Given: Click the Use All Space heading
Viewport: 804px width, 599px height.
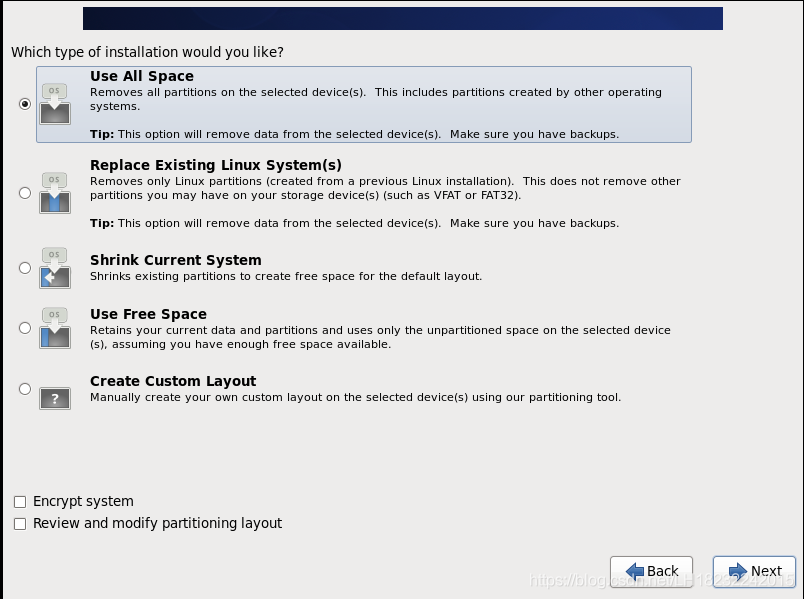Looking at the screenshot, I should tap(142, 76).
